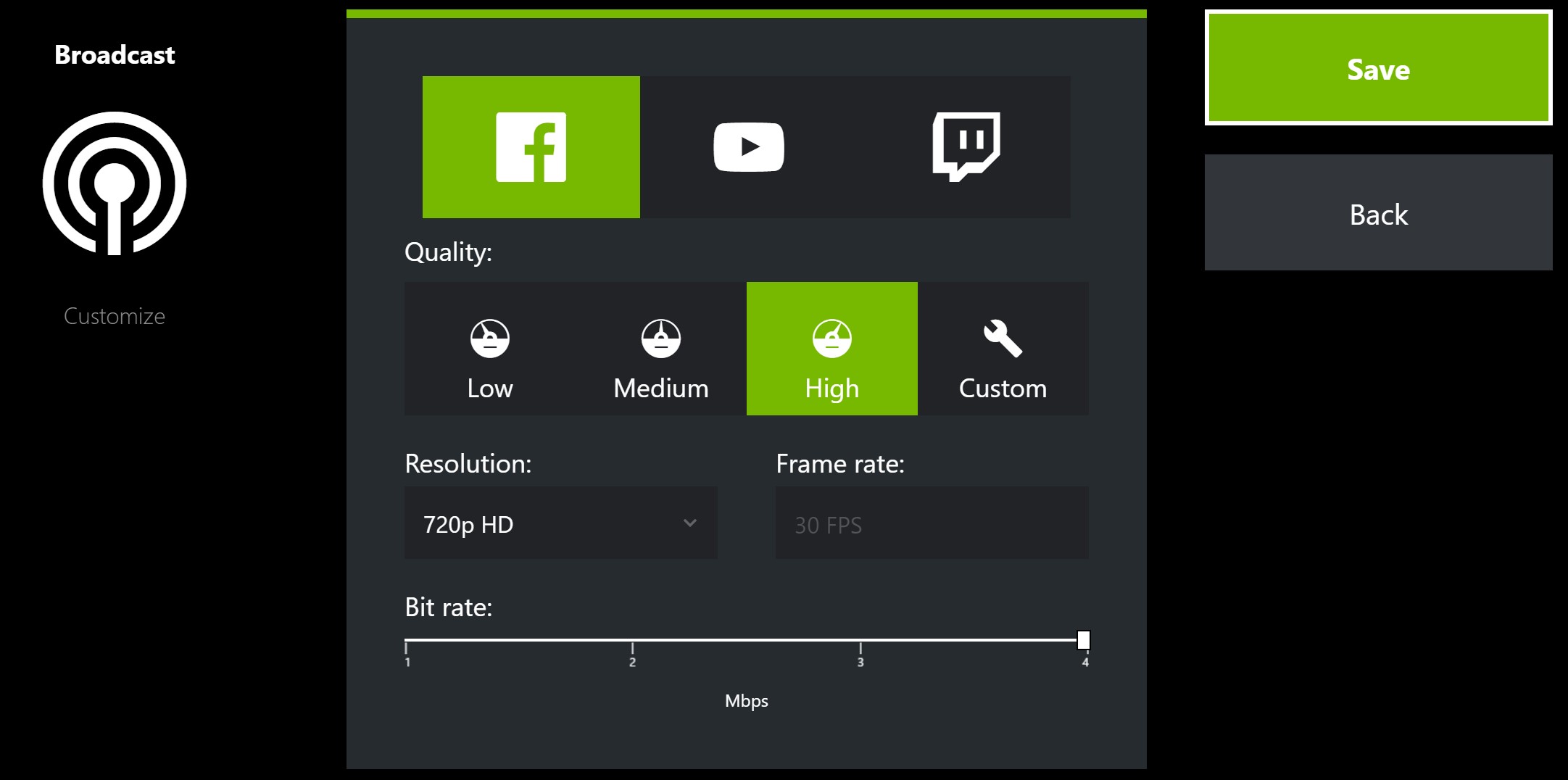
Task: Select the Facebook broadcast service
Action: coord(531,147)
